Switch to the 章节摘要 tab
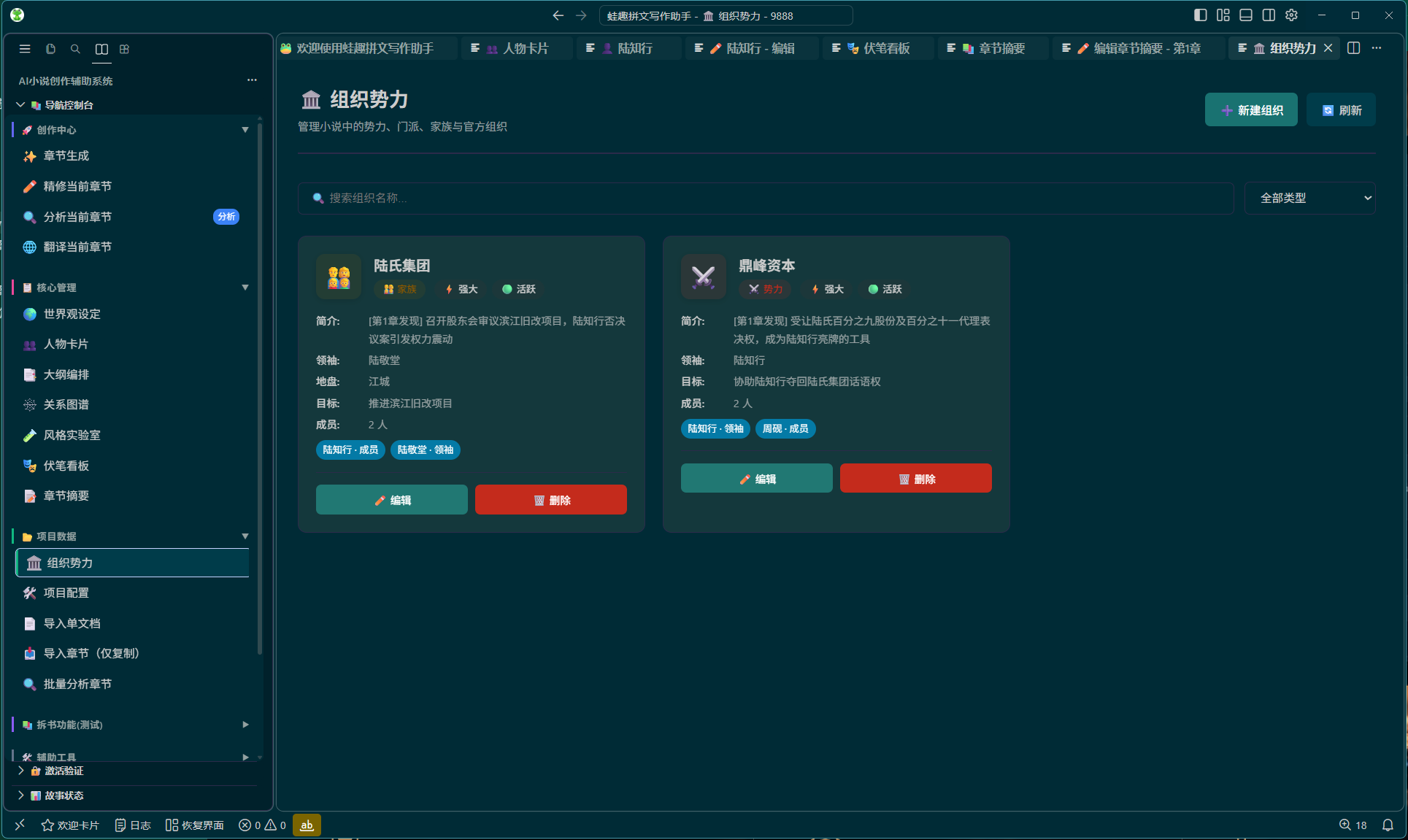The width and height of the screenshot is (1408, 840). click(993, 48)
